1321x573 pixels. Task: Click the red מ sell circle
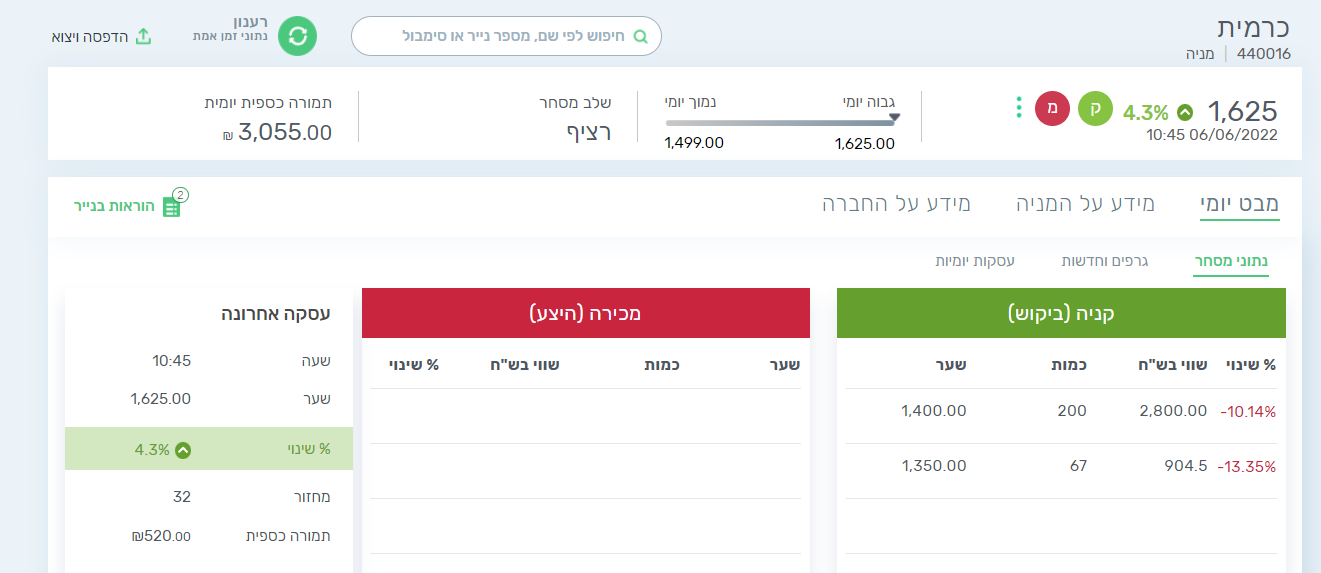pos(1052,108)
